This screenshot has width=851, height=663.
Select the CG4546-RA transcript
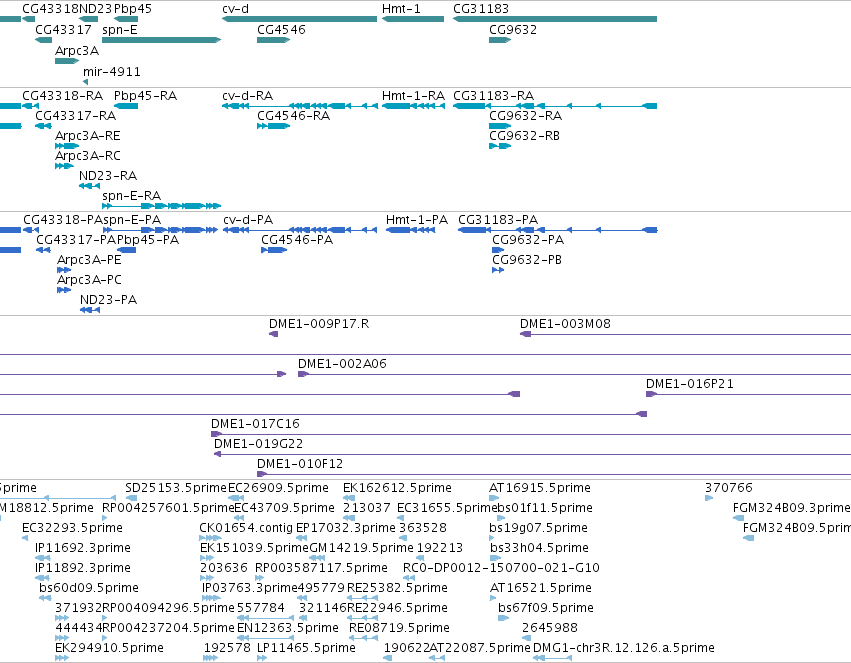[x=274, y=126]
